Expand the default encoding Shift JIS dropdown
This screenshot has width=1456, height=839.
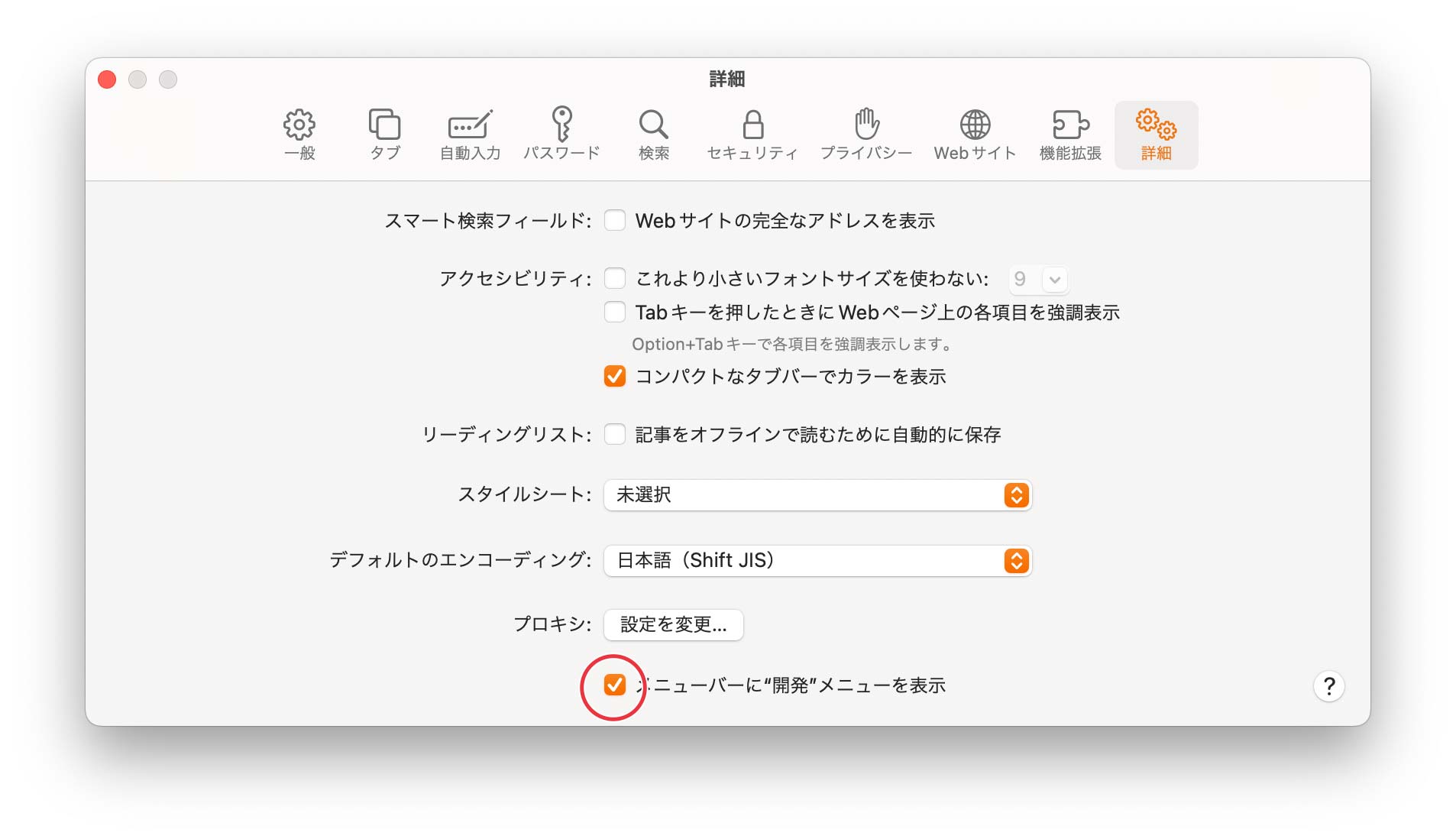coord(817,561)
